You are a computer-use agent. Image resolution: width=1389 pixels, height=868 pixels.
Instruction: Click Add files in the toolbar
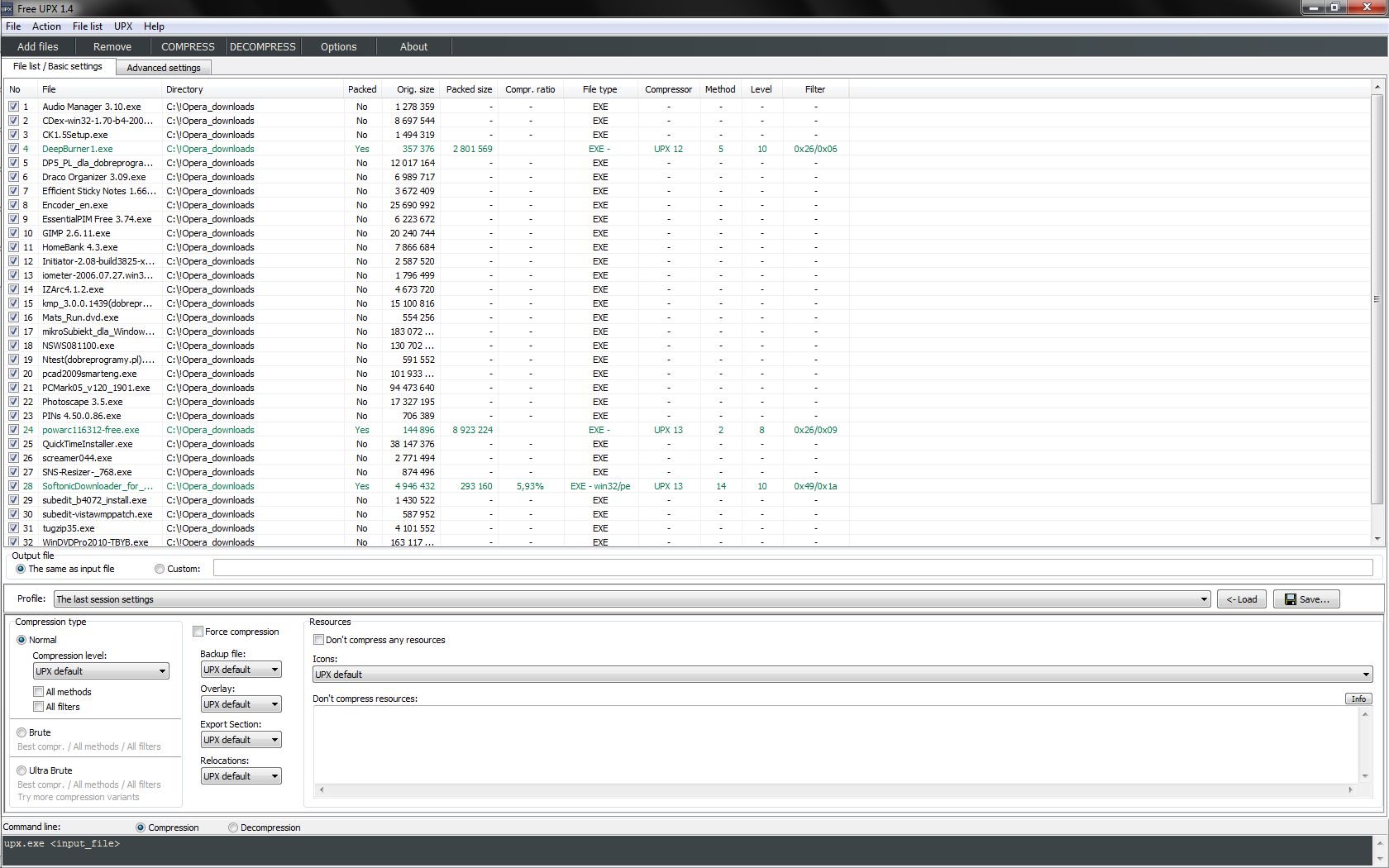coord(38,47)
